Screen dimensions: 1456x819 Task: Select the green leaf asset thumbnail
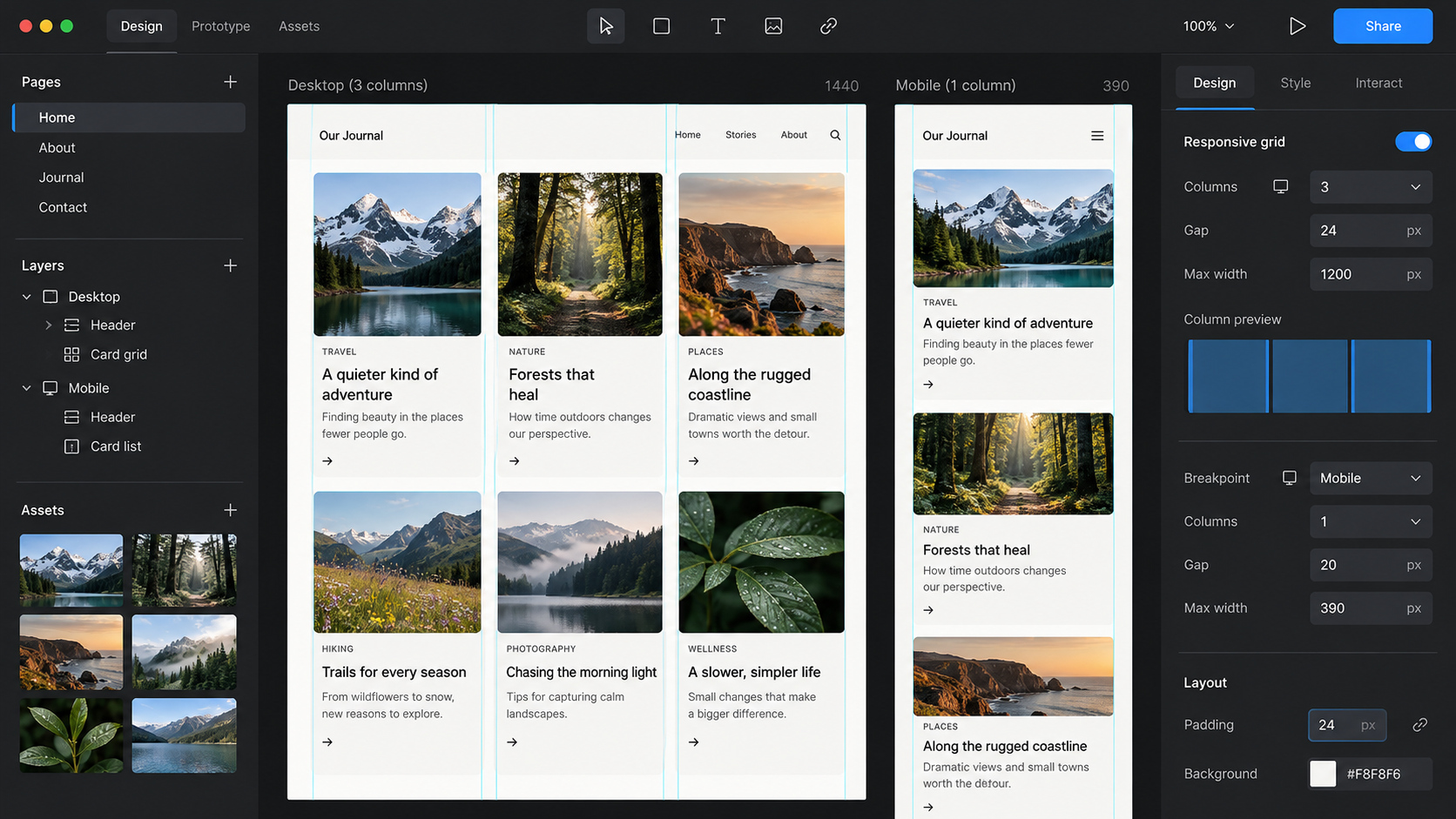tap(71, 735)
